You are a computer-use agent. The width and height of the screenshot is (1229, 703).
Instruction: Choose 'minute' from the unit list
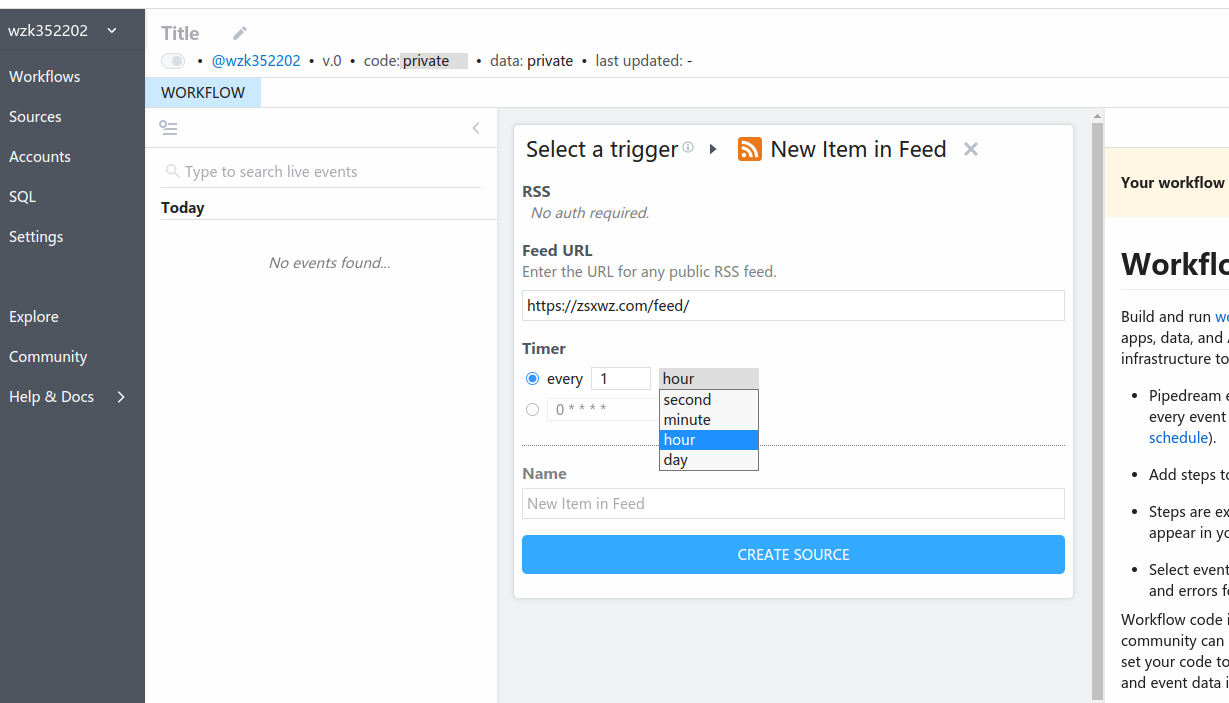click(x=708, y=420)
